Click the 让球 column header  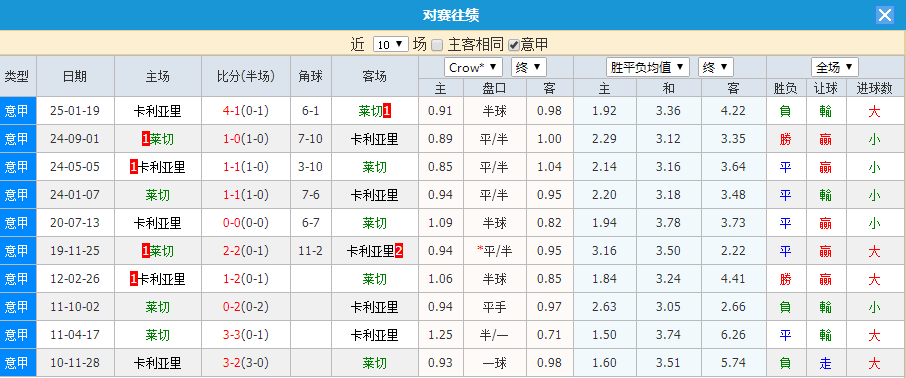pos(826,88)
